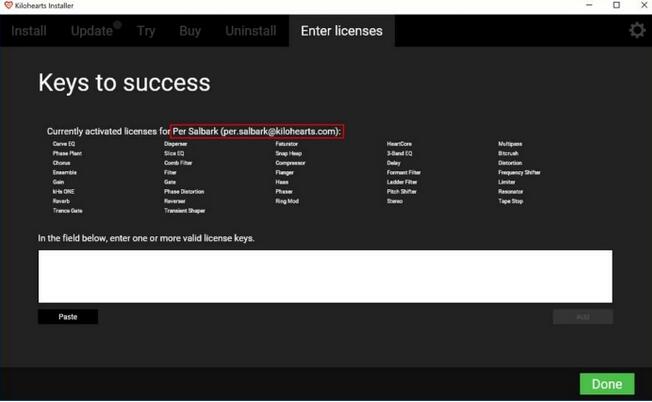This screenshot has height=402, width=652.
Task: Click the Paste button
Action: [x=68, y=317]
